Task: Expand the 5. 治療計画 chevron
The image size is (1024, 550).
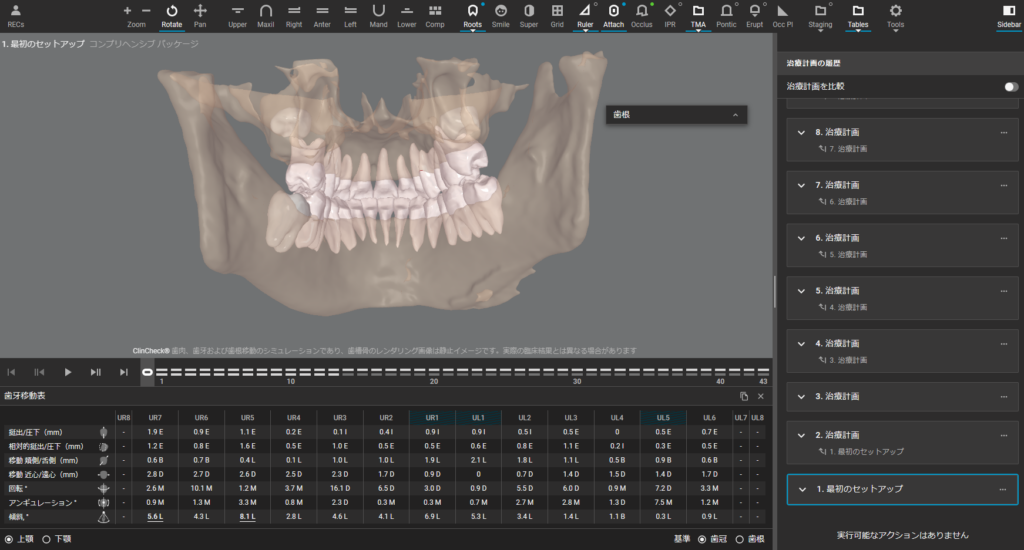Action: [x=802, y=291]
